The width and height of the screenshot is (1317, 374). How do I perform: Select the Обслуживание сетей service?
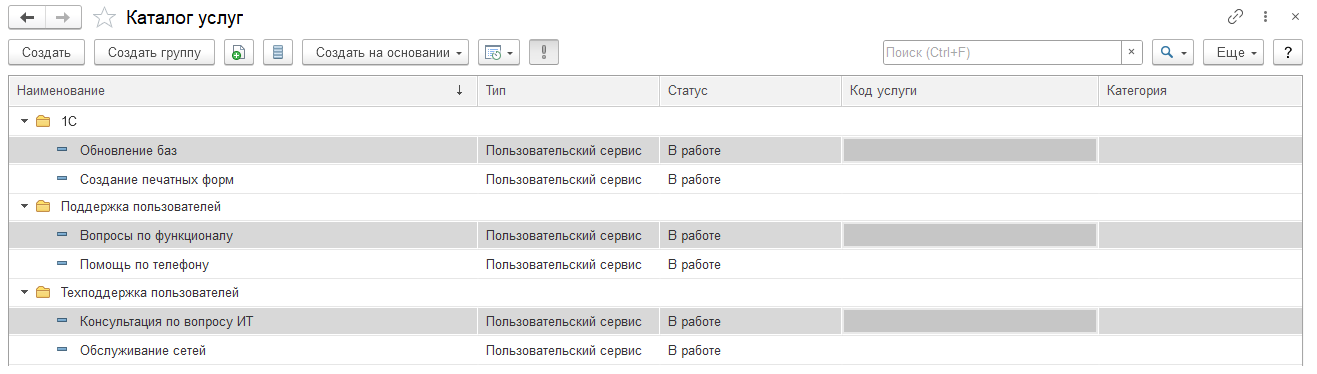(143, 351)
